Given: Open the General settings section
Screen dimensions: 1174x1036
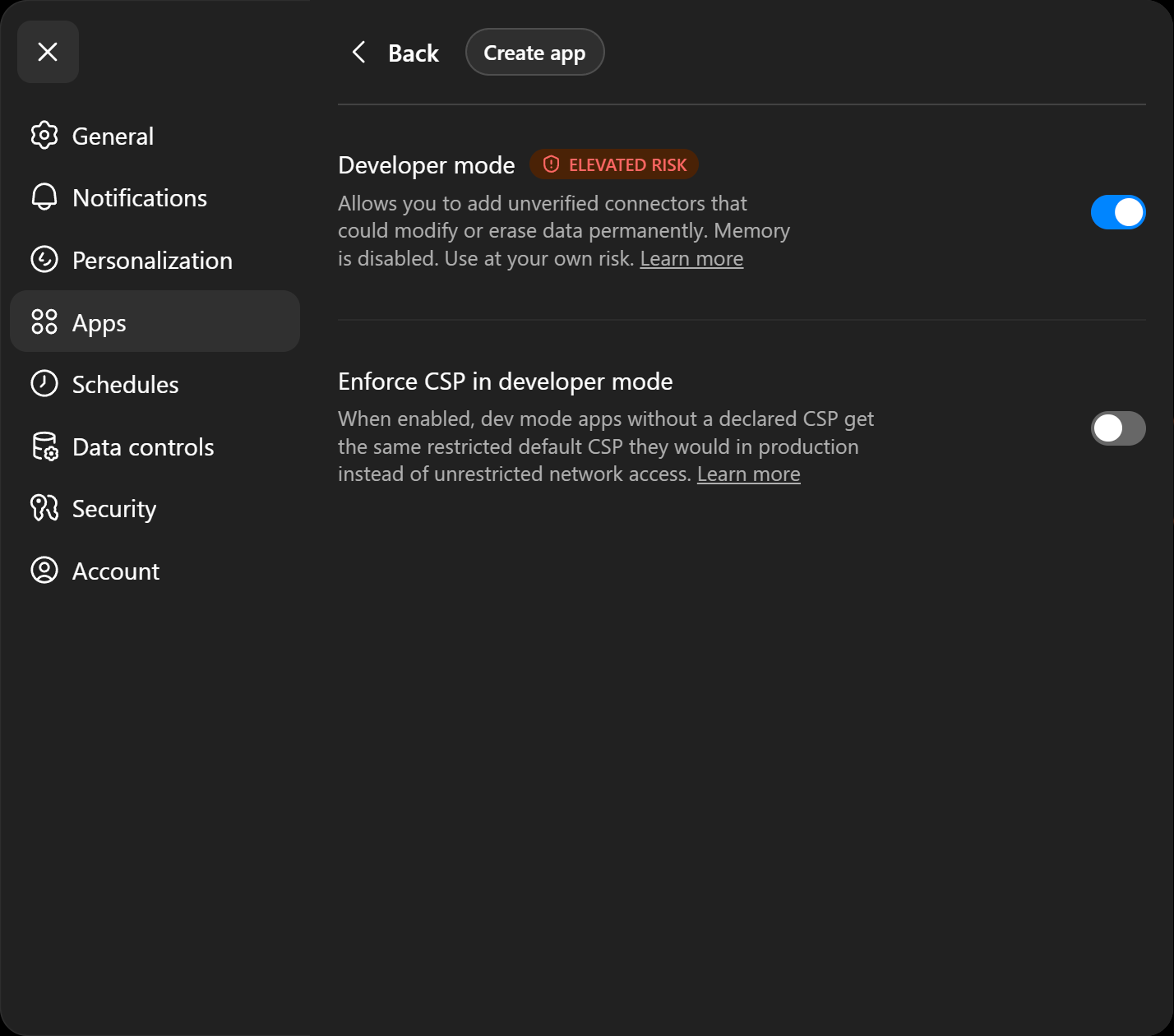Looking at the screenshot, I should [x=155, y=136].
